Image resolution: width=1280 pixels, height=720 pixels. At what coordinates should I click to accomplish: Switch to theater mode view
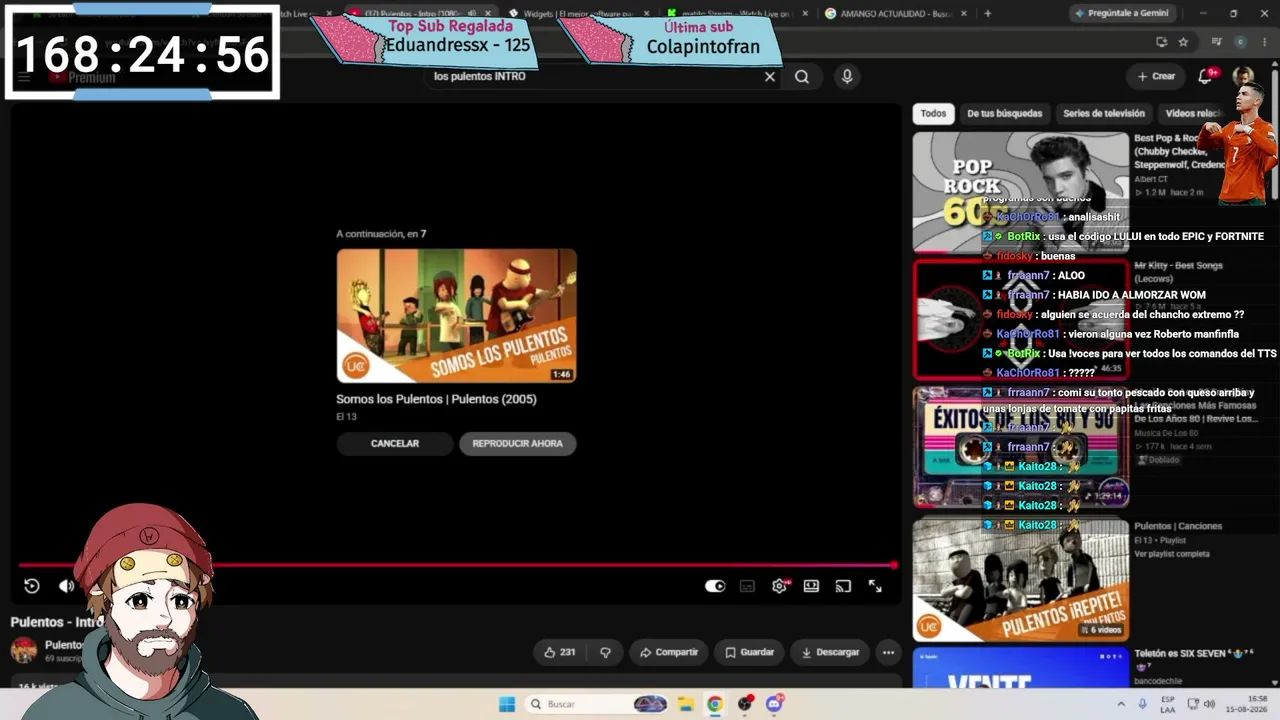811,586
